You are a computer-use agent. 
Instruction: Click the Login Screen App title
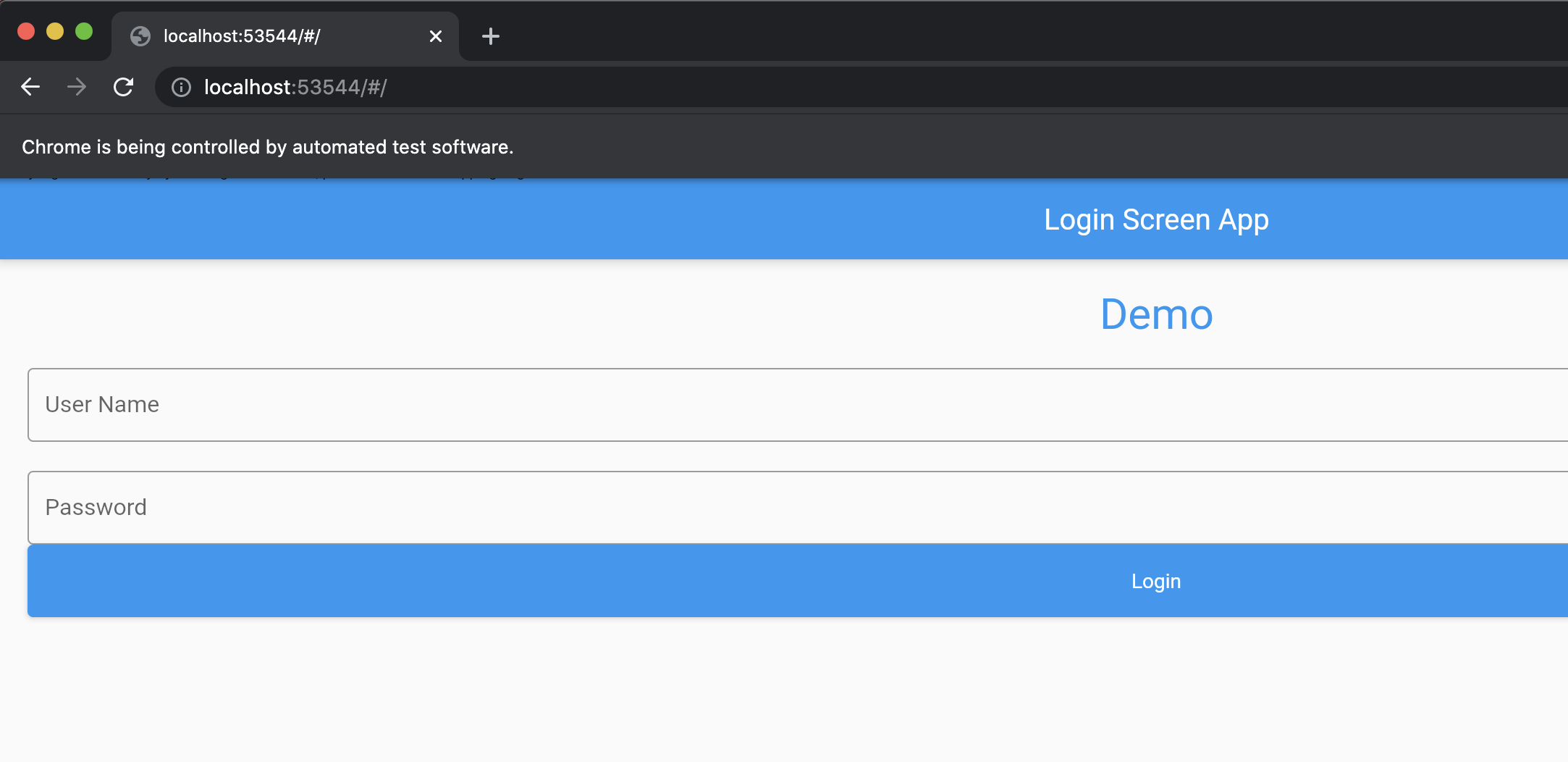pos(1156,219)
